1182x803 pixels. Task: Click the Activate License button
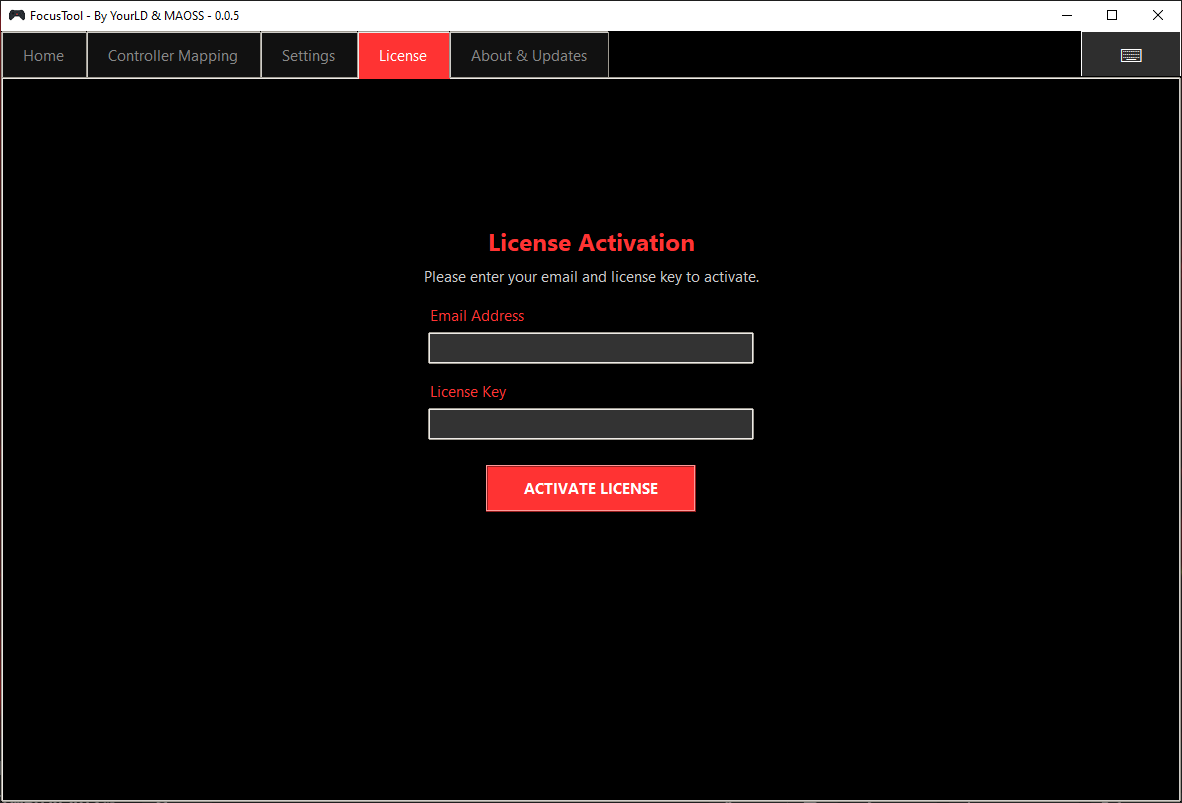coord(590,488)
